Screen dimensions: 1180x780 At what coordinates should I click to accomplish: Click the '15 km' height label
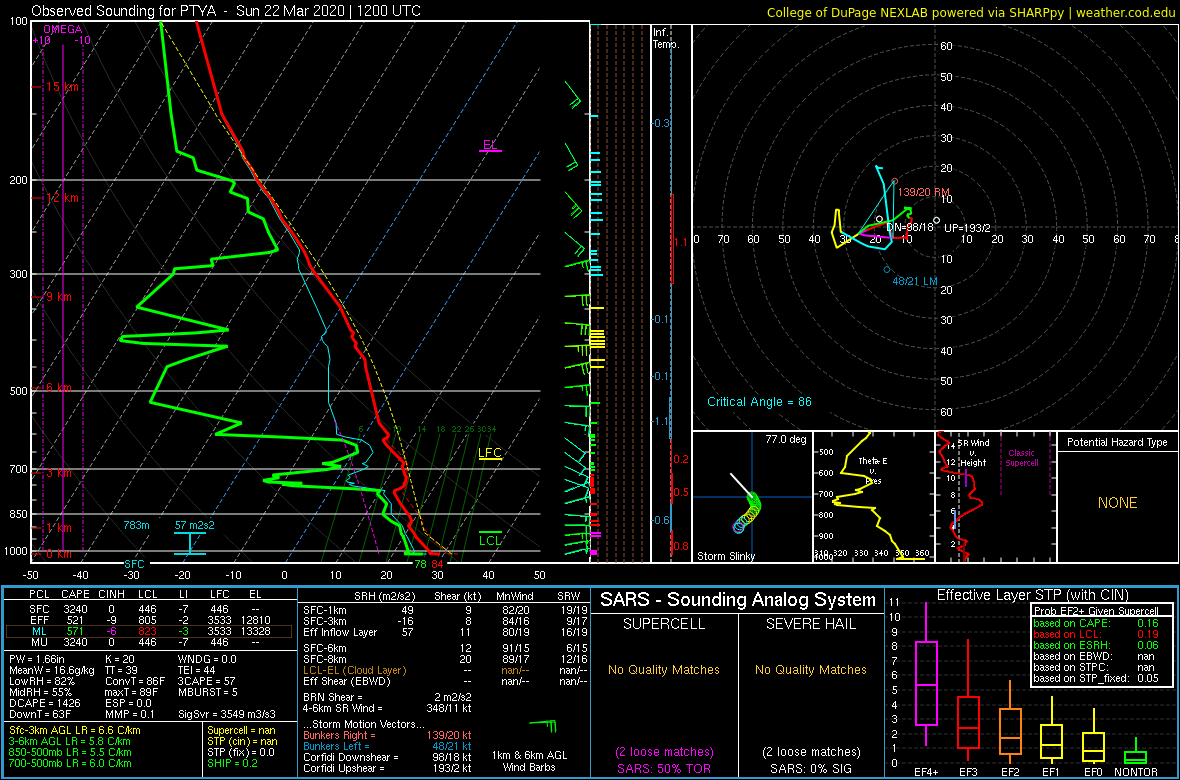tap(62, 87)
